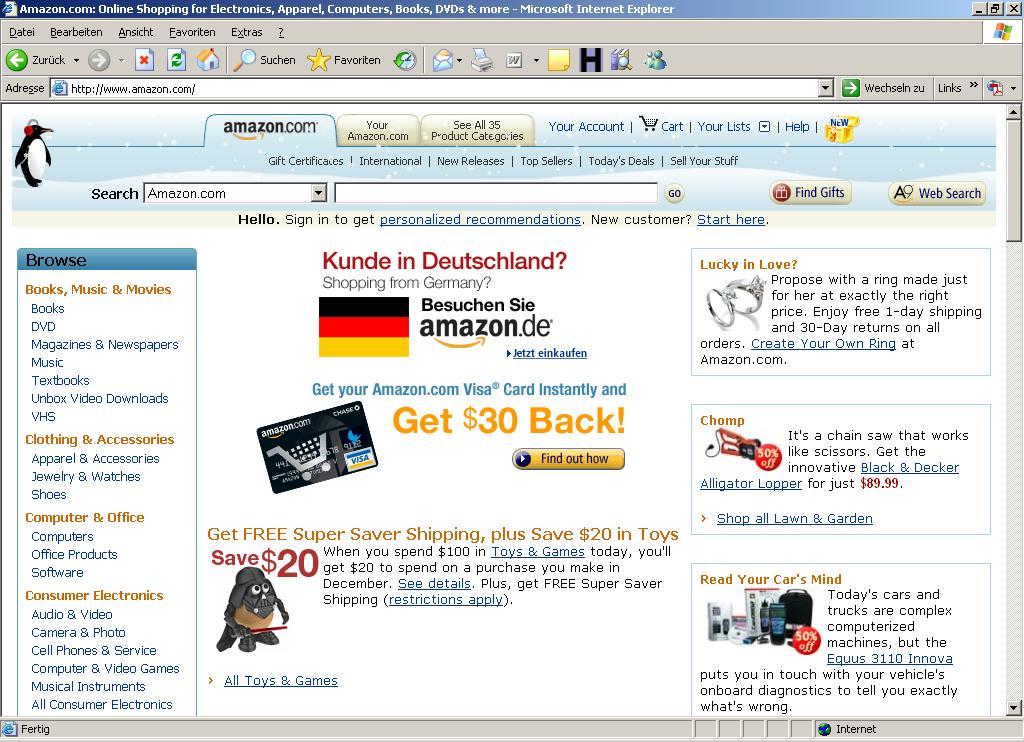1024x742 pixels.
Task: Click the black H toolbar icon
Action: click(x=590, y=60)
